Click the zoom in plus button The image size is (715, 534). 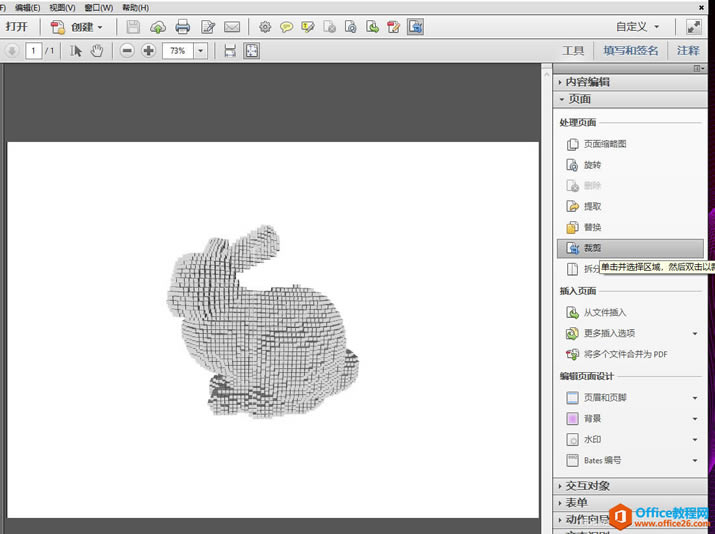(x=148, y=51)
